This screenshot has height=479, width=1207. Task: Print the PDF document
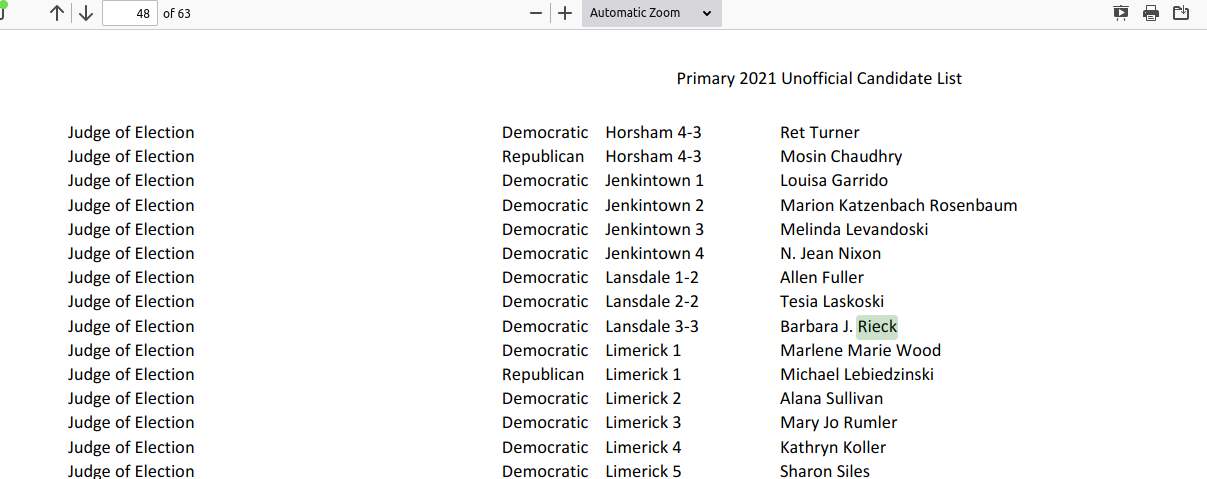[1151, 13]
